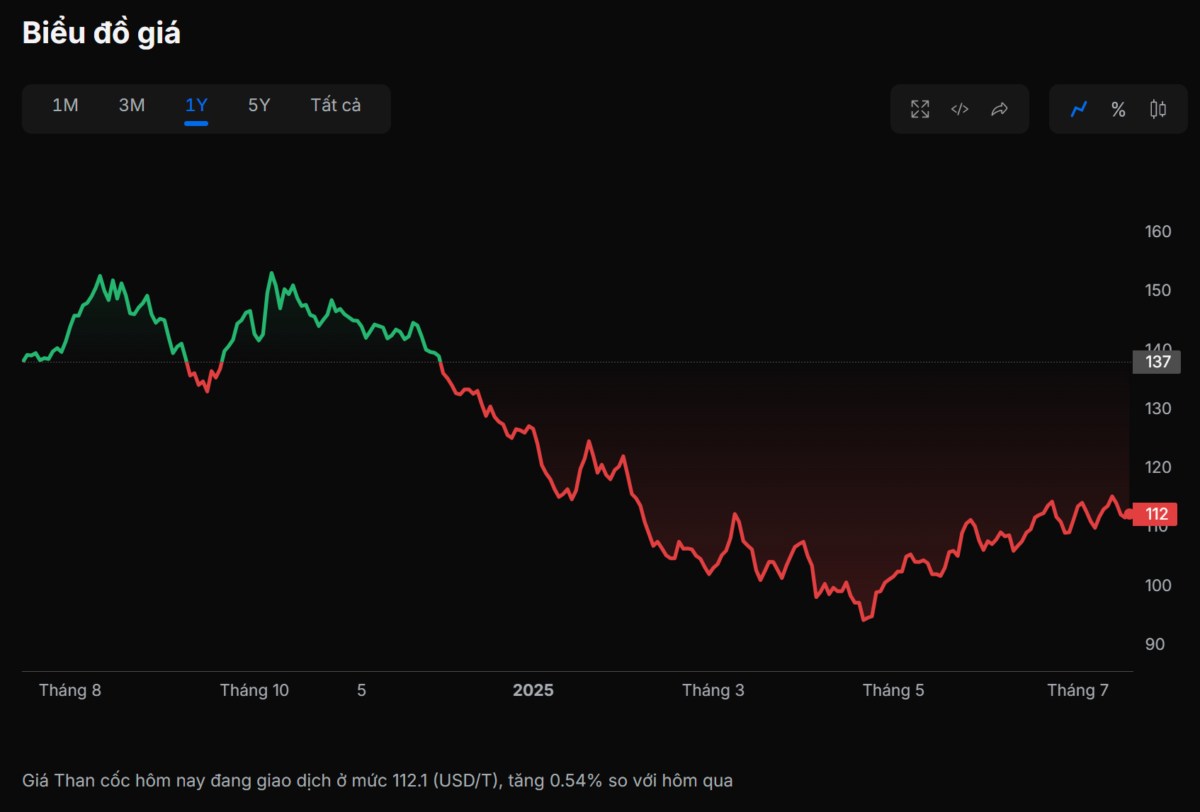The height and width of the screenshot is (812, 1200).
Task: Click the red 112 current price label
Action: pyautogui.click(x=1156, y=514)
